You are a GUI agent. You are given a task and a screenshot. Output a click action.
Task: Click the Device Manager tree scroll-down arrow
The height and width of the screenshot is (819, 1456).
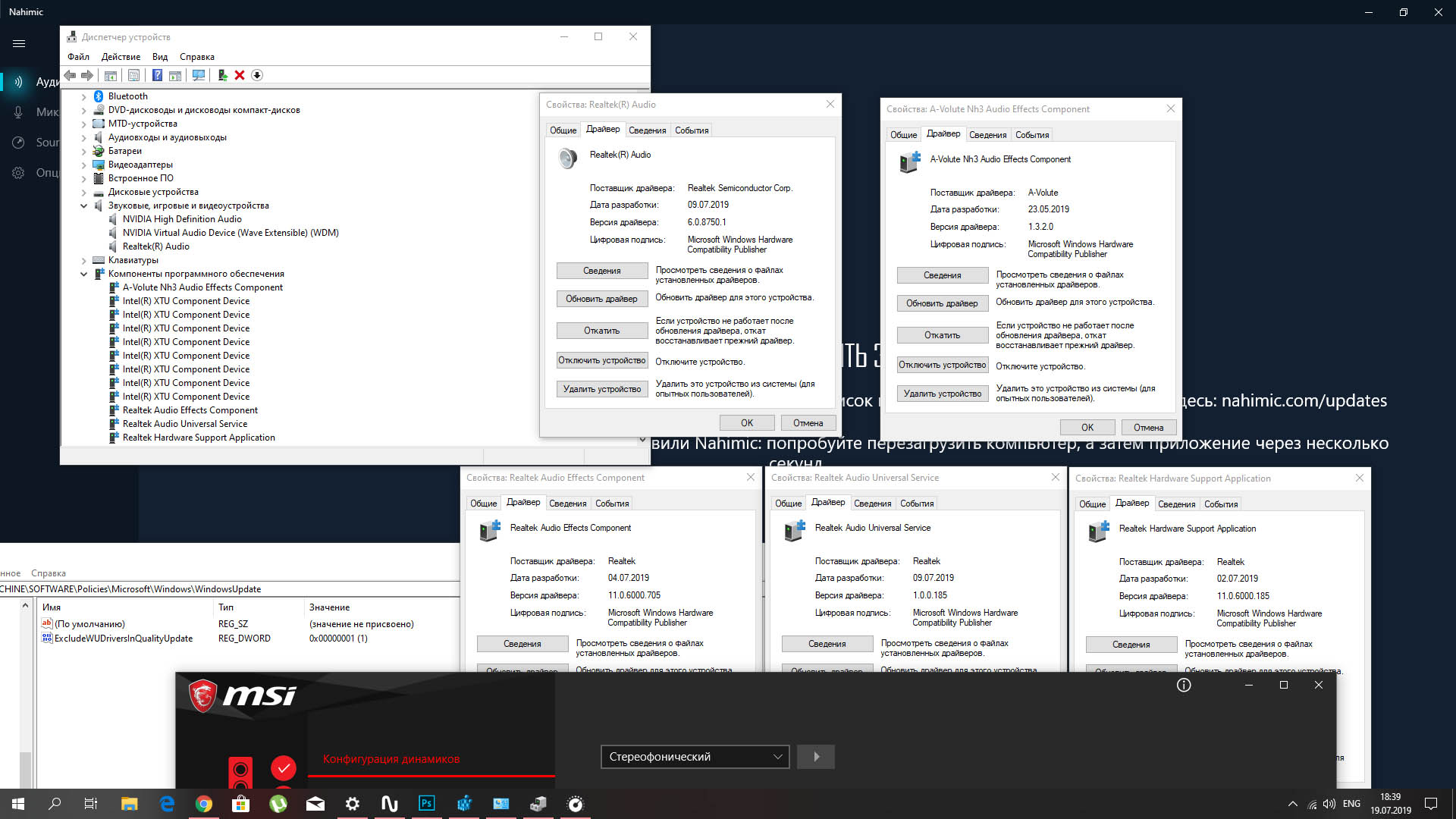(642, 440)
